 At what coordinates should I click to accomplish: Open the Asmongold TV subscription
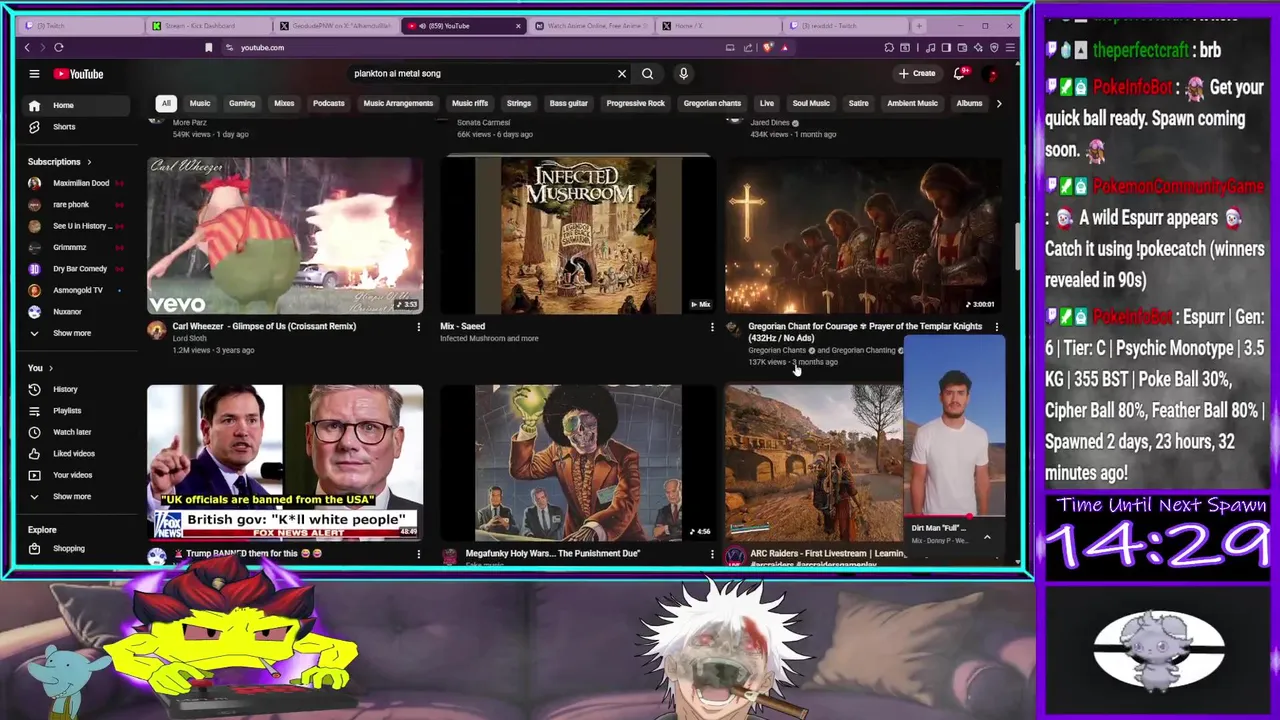pos(77,290)
